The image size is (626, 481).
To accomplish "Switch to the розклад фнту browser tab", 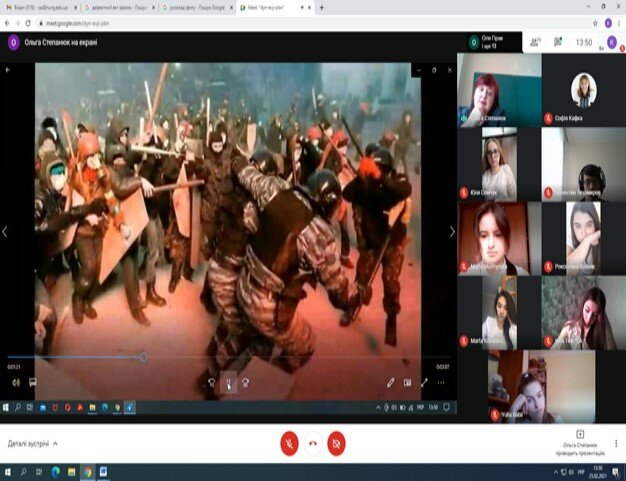I will (x=199, y=7).
